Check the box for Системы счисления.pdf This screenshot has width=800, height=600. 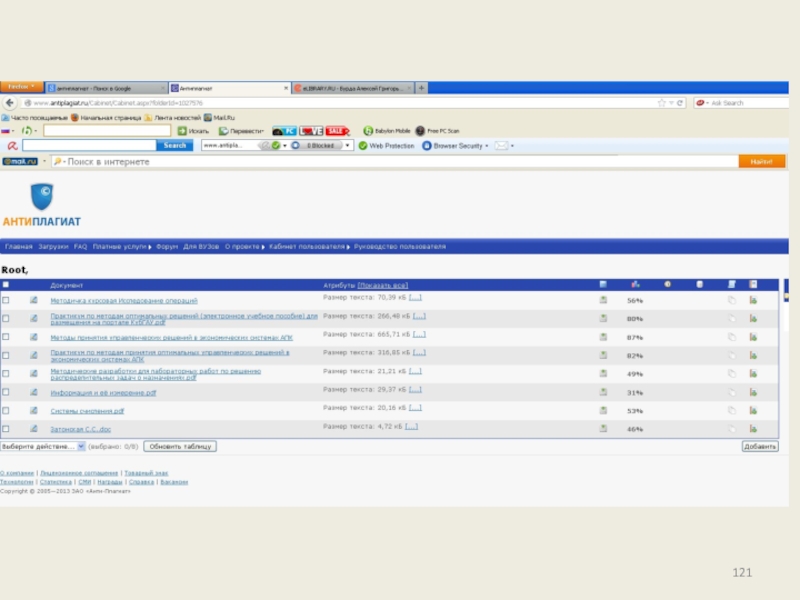[x=6, y=410]
